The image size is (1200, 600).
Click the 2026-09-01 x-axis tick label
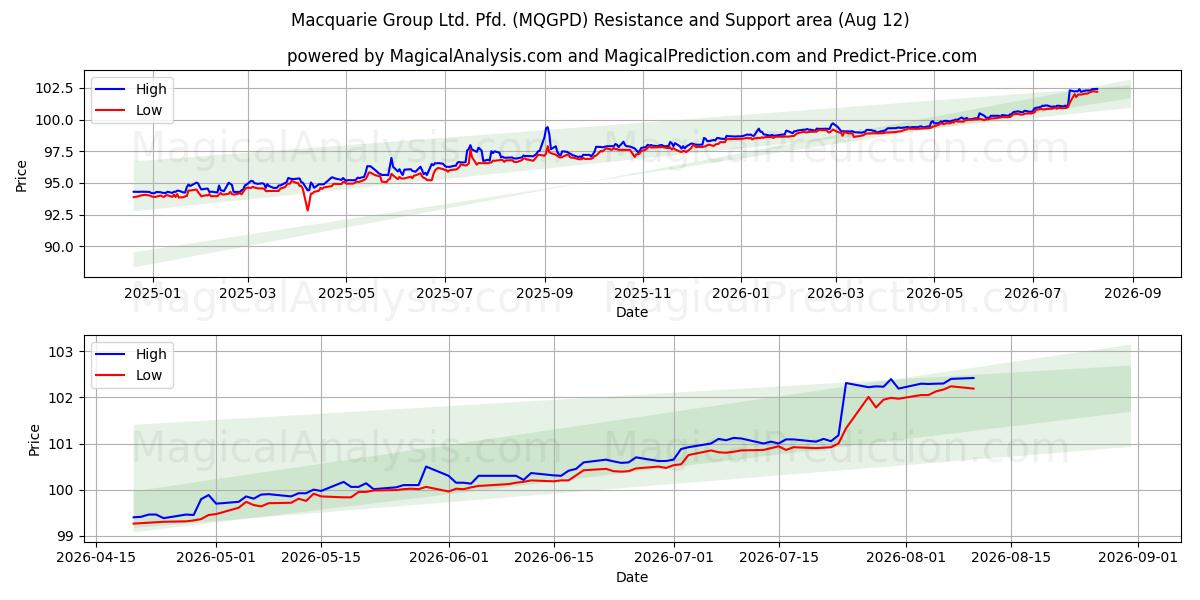1138,558
